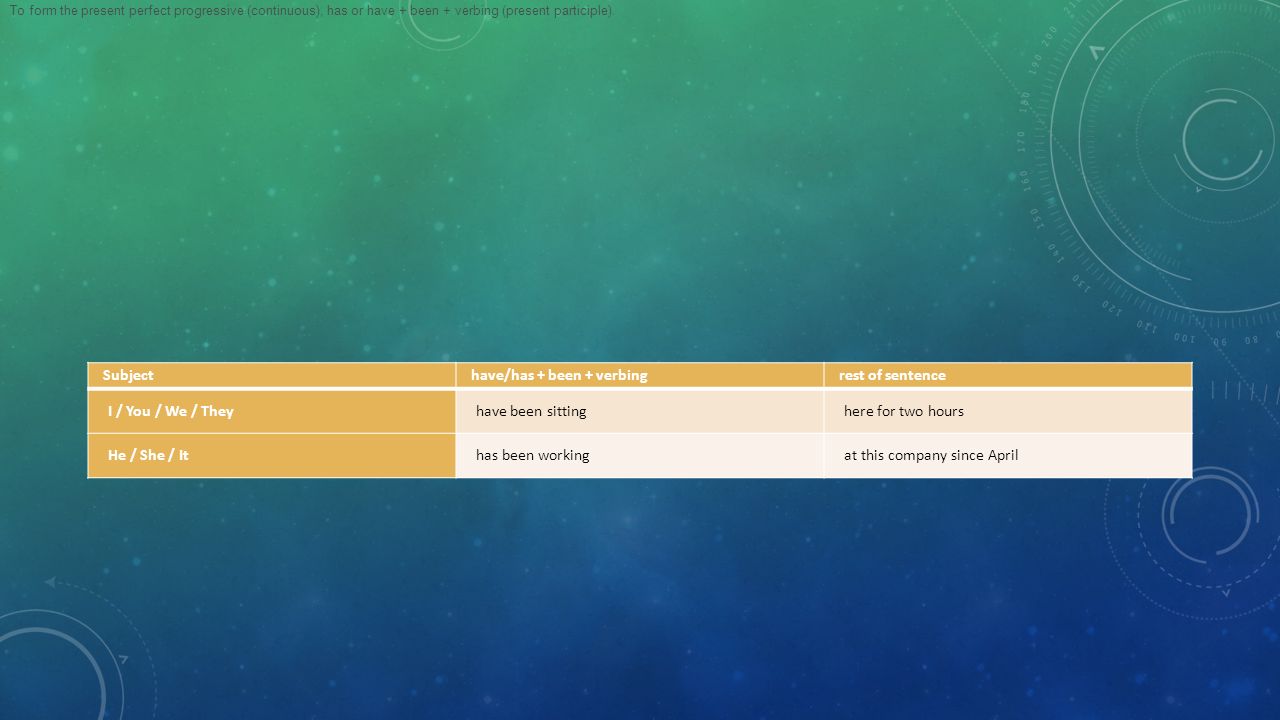Click the 'I / You / We / They' cell
The height and width of the screenshot is (720, 1280).
[x=272, y=411]
